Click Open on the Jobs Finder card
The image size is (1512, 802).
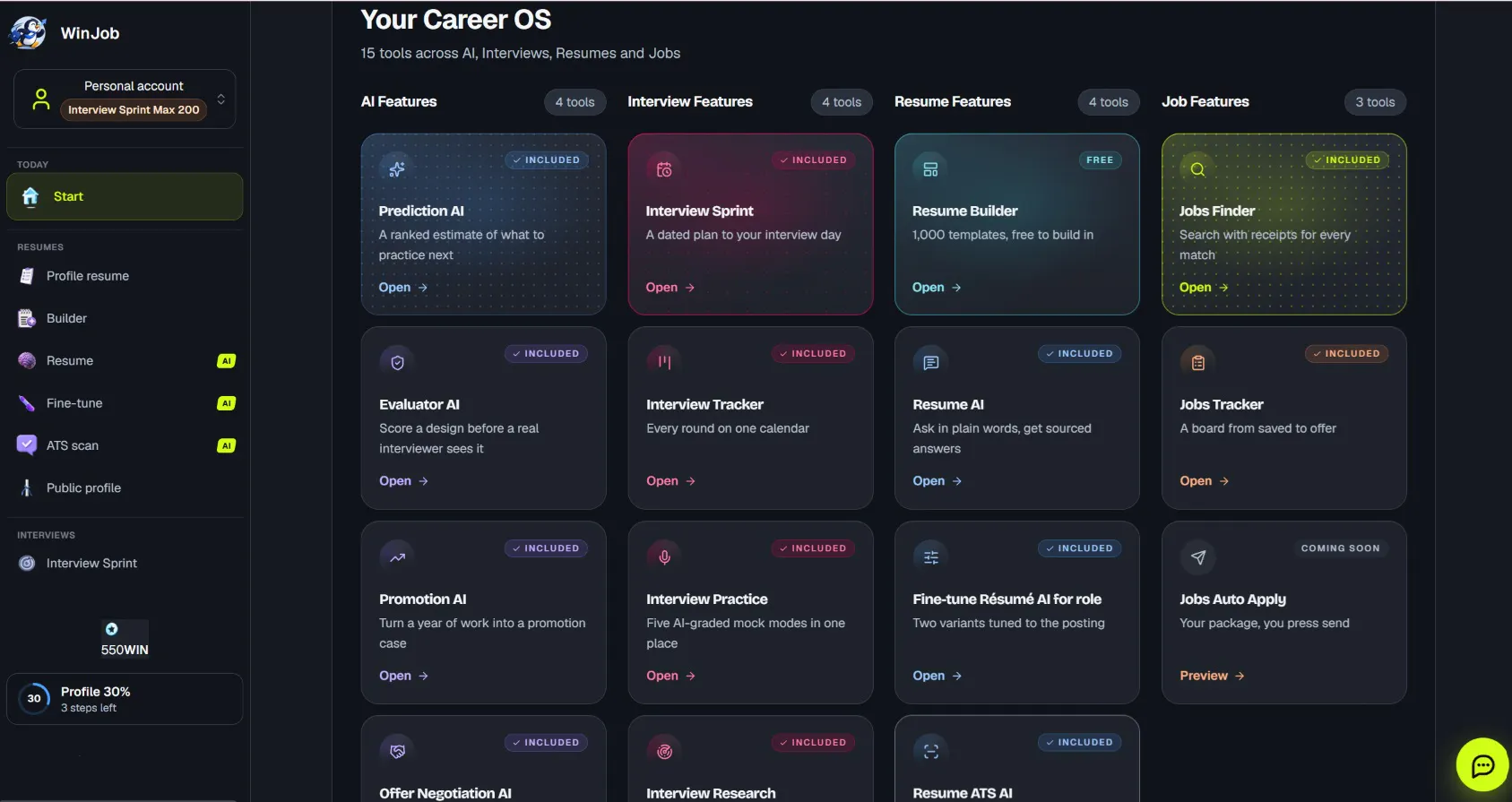click(1204, 287)
